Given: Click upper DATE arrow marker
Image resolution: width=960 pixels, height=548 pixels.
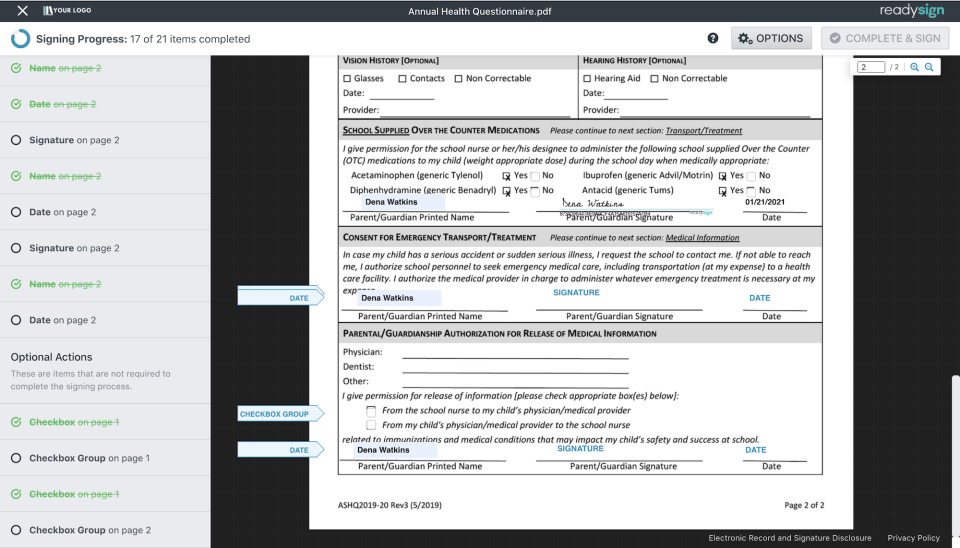Looking at the screenshot, I should point(280,297).
